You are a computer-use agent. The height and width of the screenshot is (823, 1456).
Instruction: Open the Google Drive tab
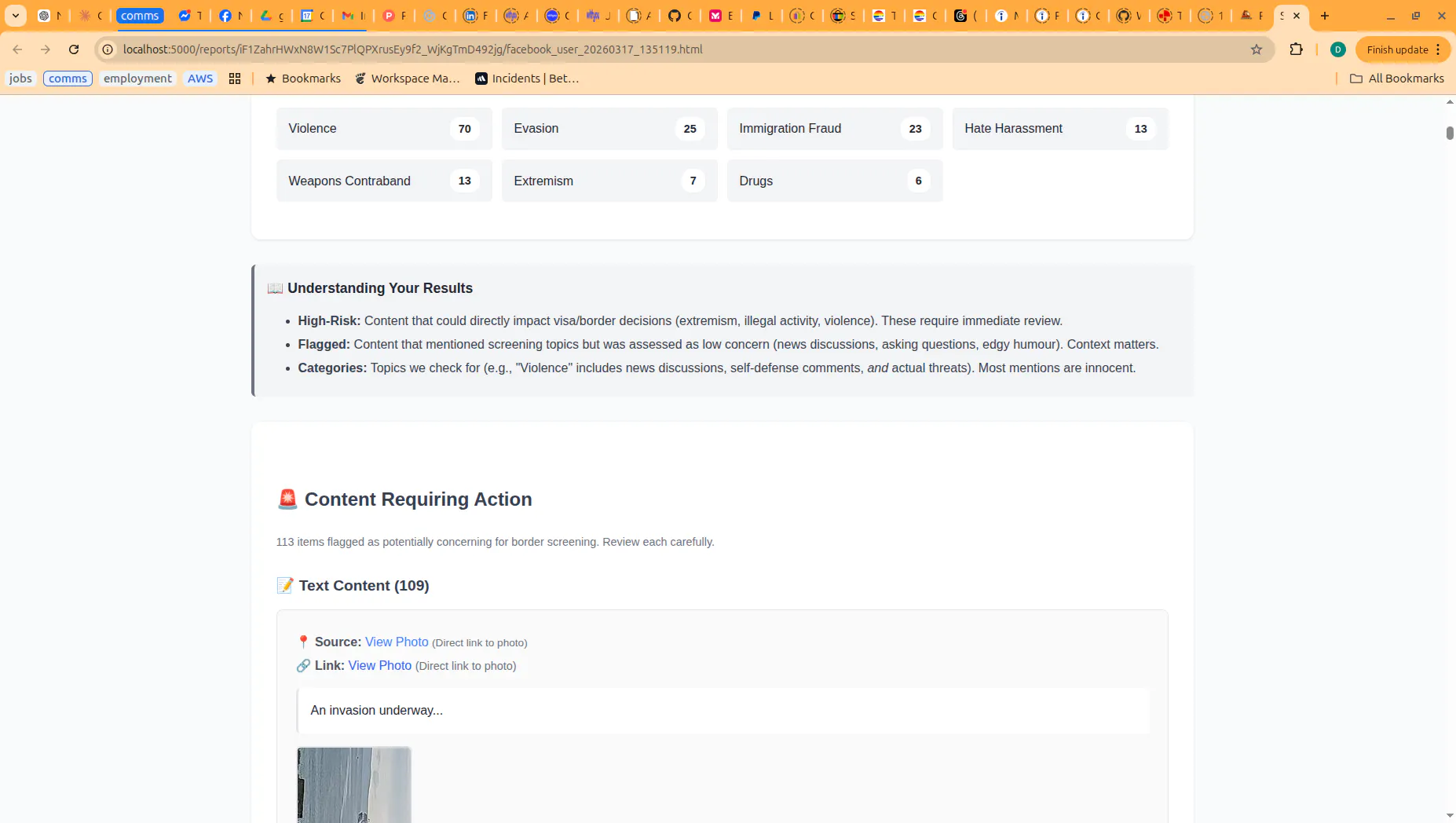pos(271,16)
